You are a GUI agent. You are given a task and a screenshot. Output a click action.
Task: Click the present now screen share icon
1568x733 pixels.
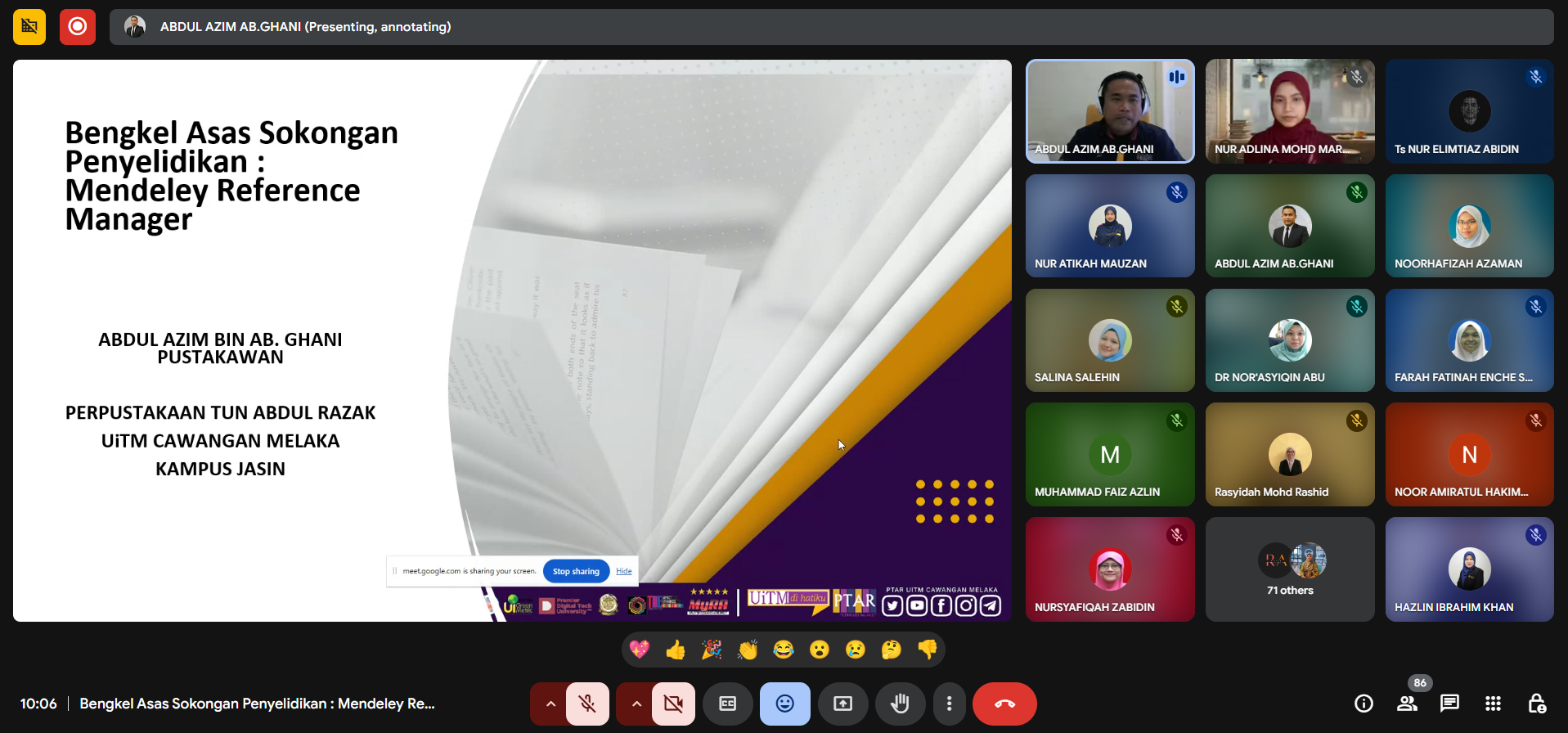click(842, 704)
